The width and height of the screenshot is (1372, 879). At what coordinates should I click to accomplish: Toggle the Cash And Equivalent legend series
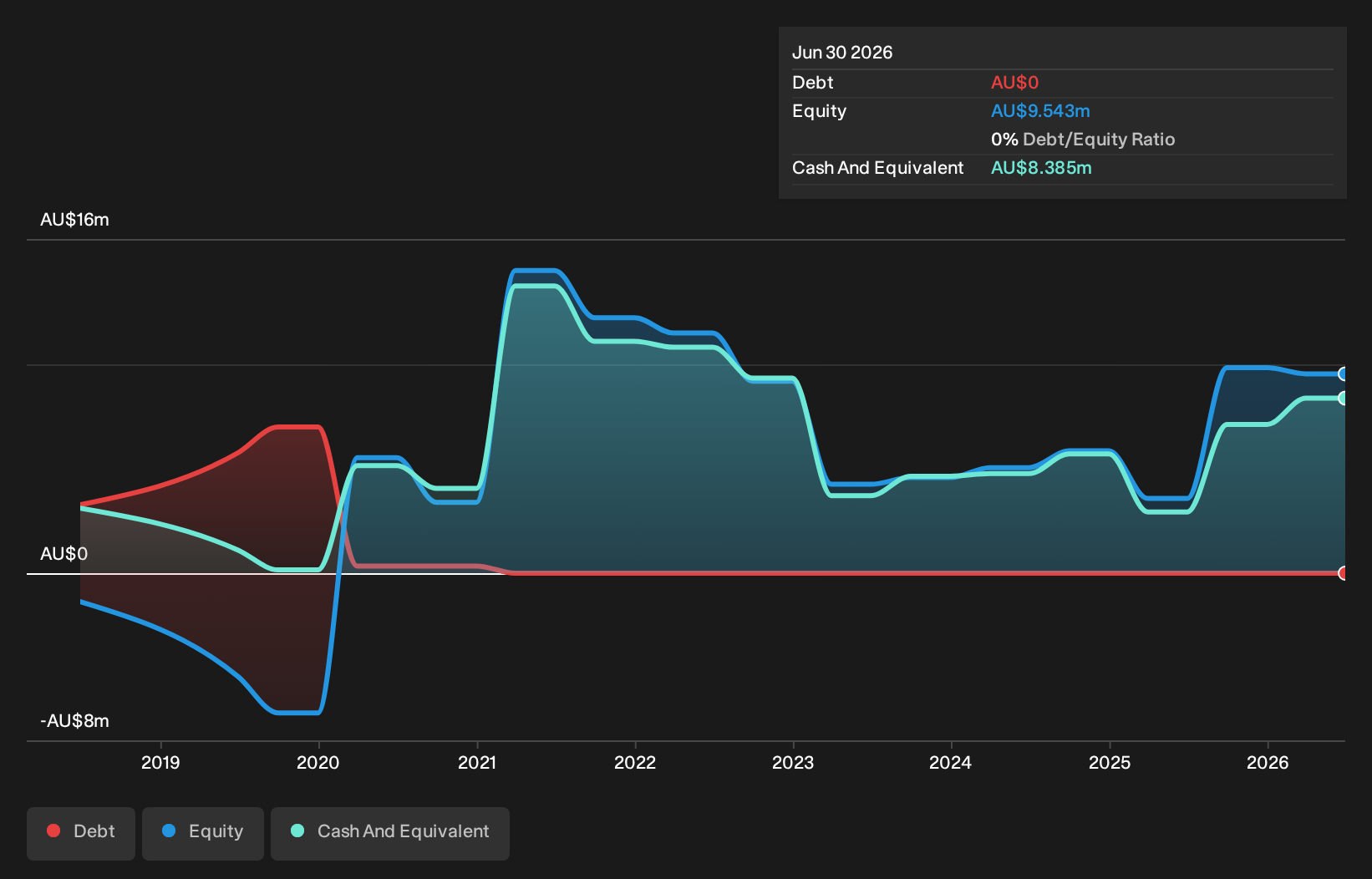click(x=390, y=833)
